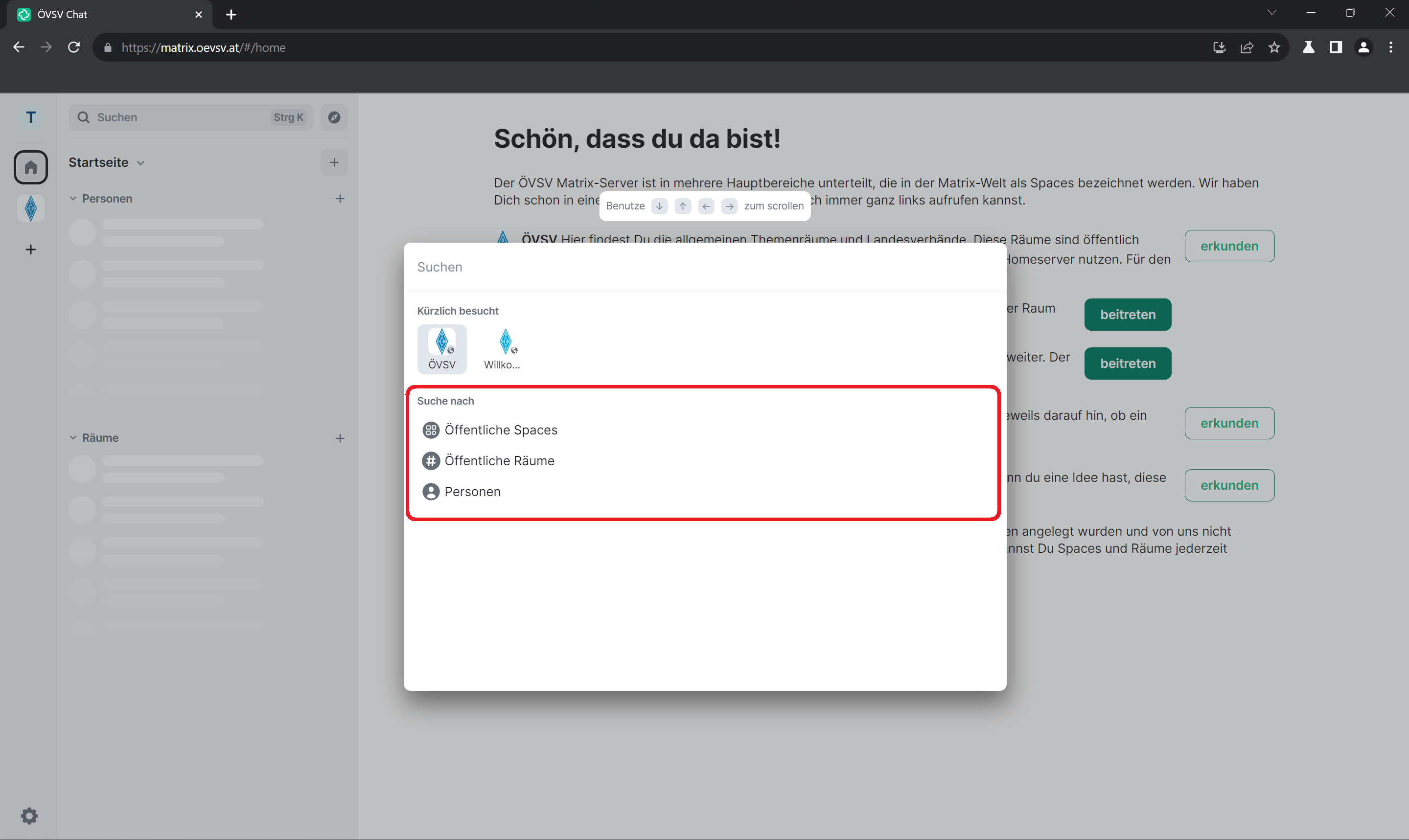This screenshot has height=840, width=1409.
Task: Open the Home space icon
Action: (x=30, y=167)
